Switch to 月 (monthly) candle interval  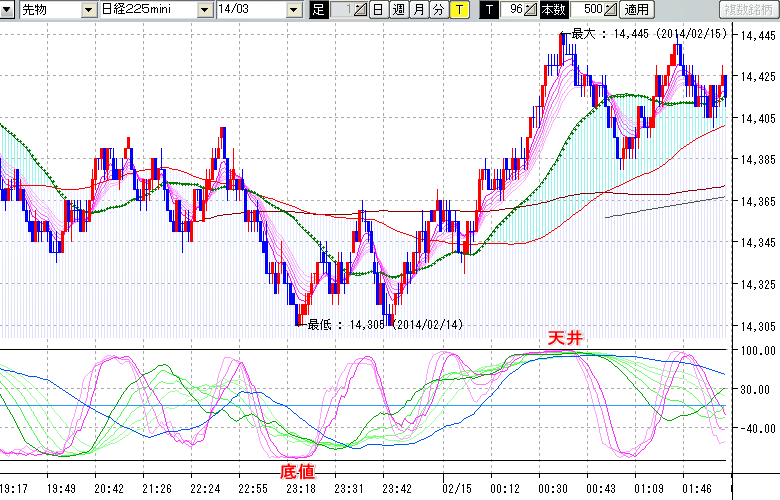coord(418,10)
